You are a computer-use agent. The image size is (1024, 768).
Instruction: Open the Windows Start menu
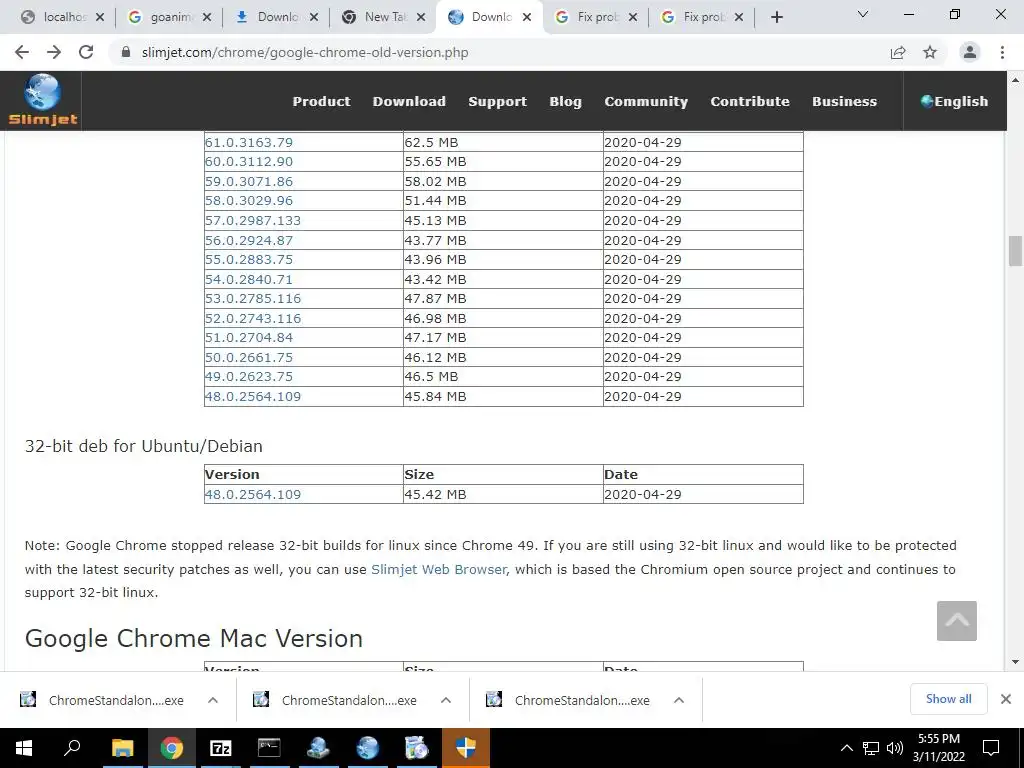[23, 748]
